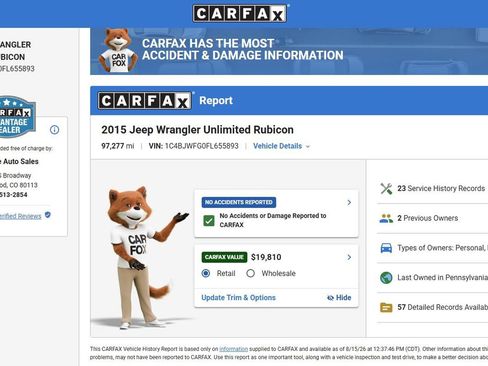Open the Verified Reviews link
This screenshot has width=488, height=366.
click(21, 216)
